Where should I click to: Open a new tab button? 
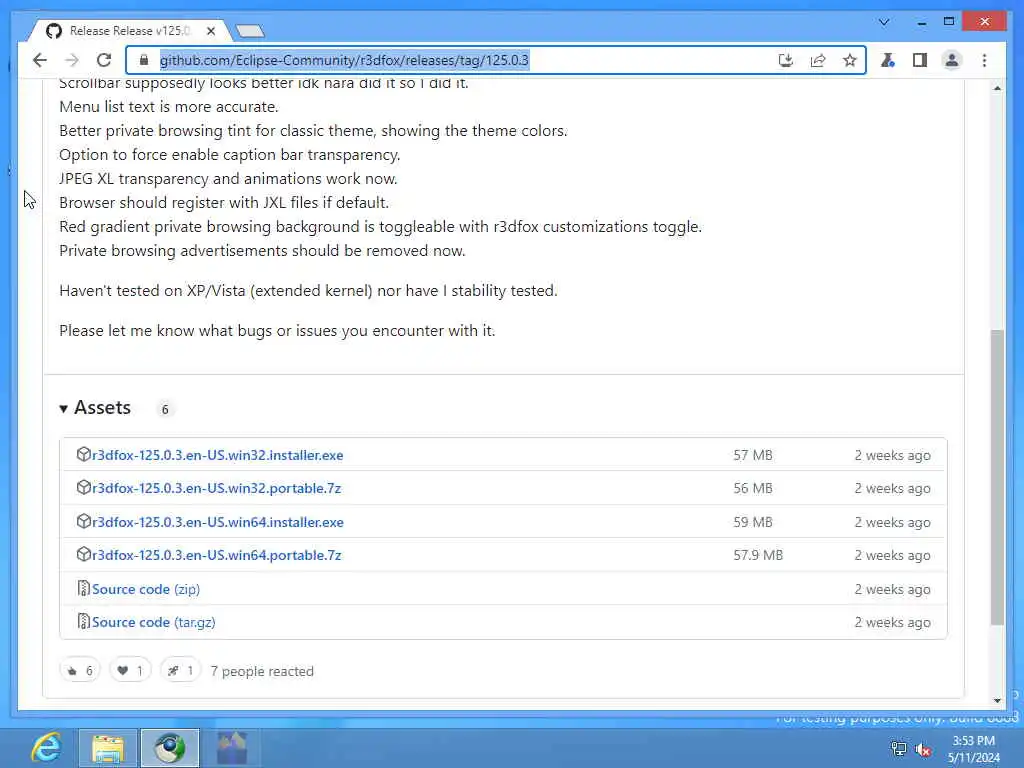point(249,31)
